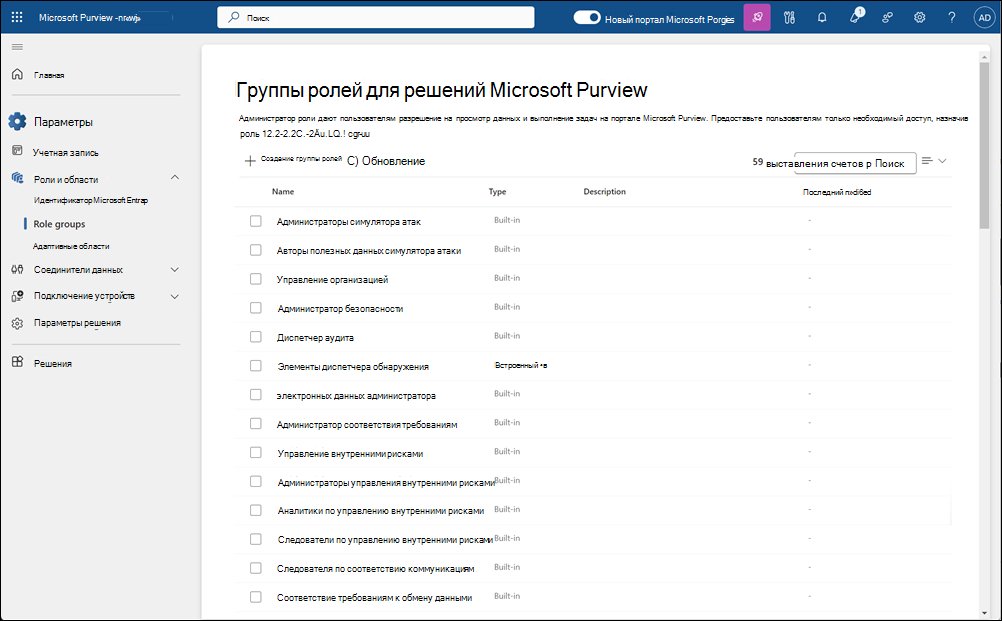Click the plus icon for creating role group
The width and height of the screenshot is (1002, 621).
tap(250, 161)
